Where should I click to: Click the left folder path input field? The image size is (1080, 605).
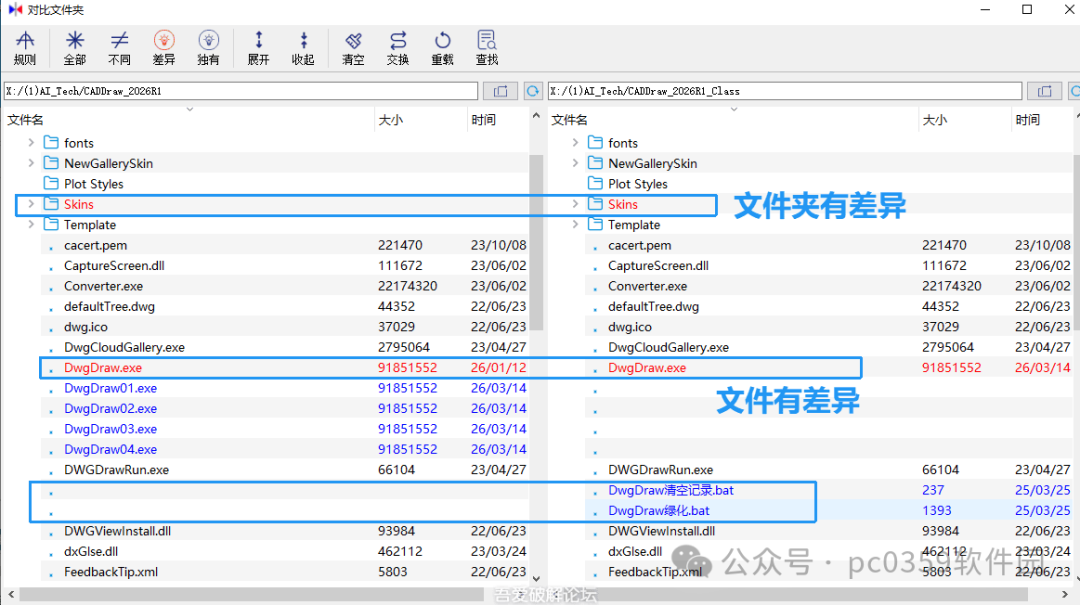coord(240,91)
